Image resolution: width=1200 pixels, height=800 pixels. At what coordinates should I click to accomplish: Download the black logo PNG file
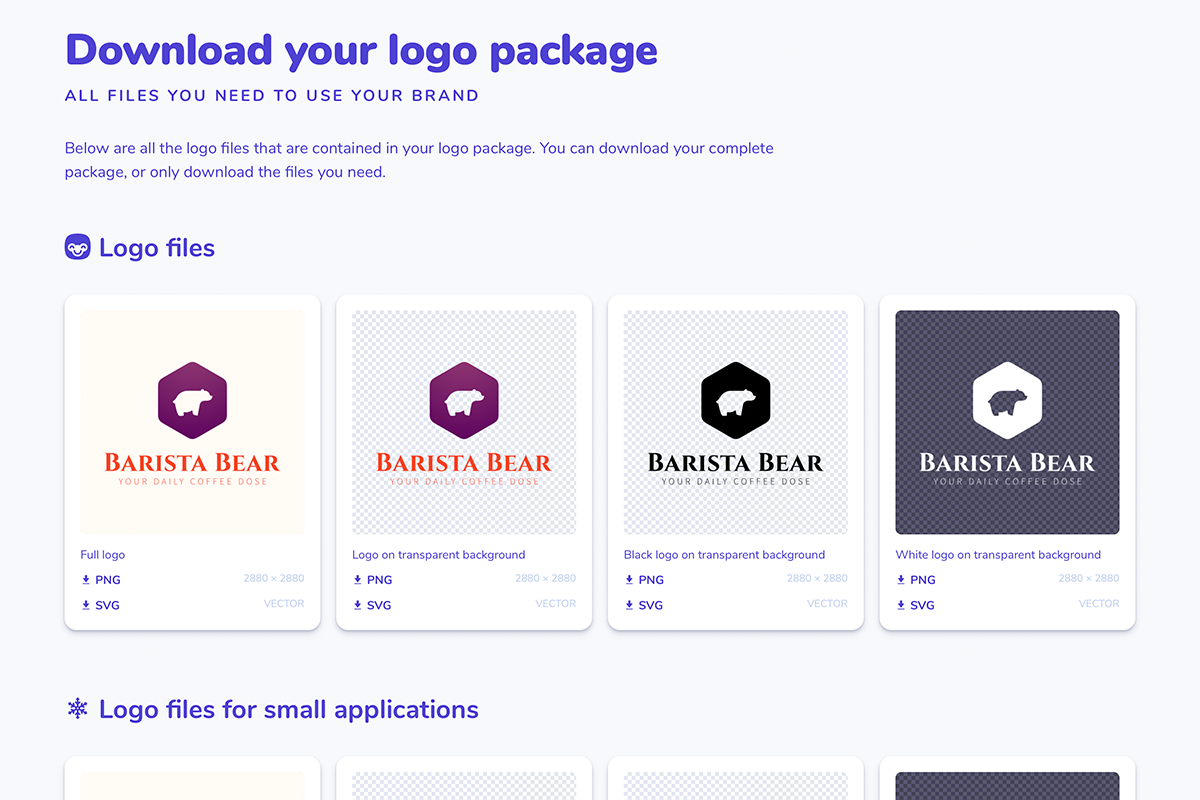click(x=644, y=579)
